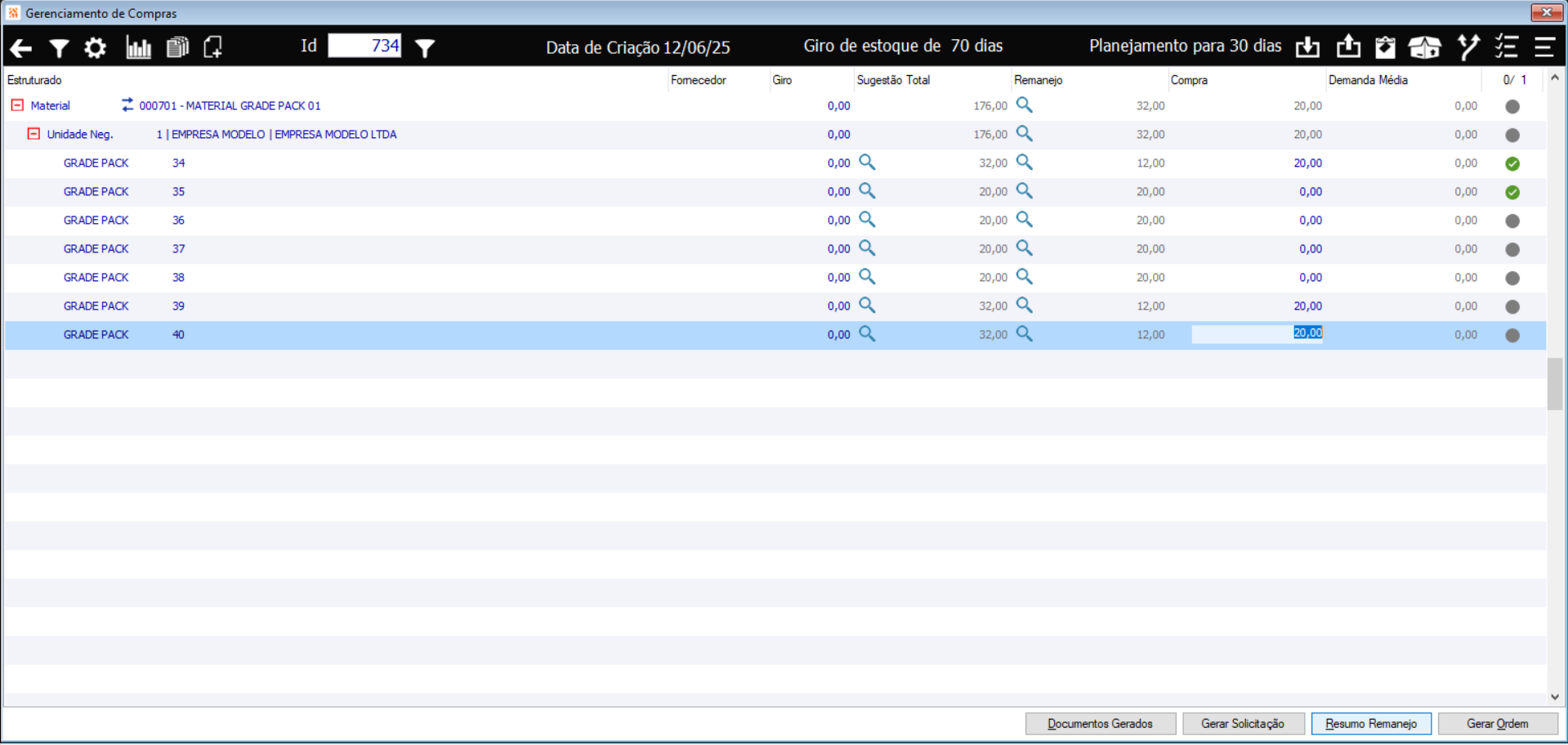
Task: Click the export tray icon with up arrow
Action: click(x=1348, y=47)
